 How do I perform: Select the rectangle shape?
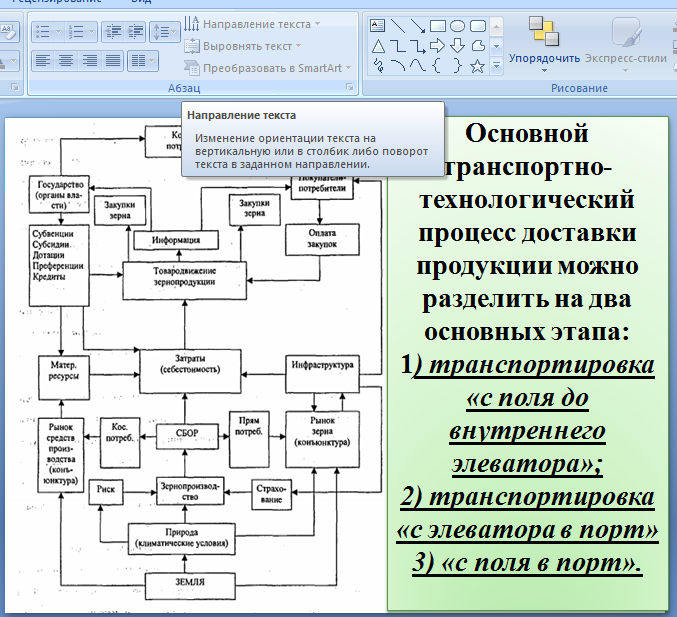(x=437, y=26)
